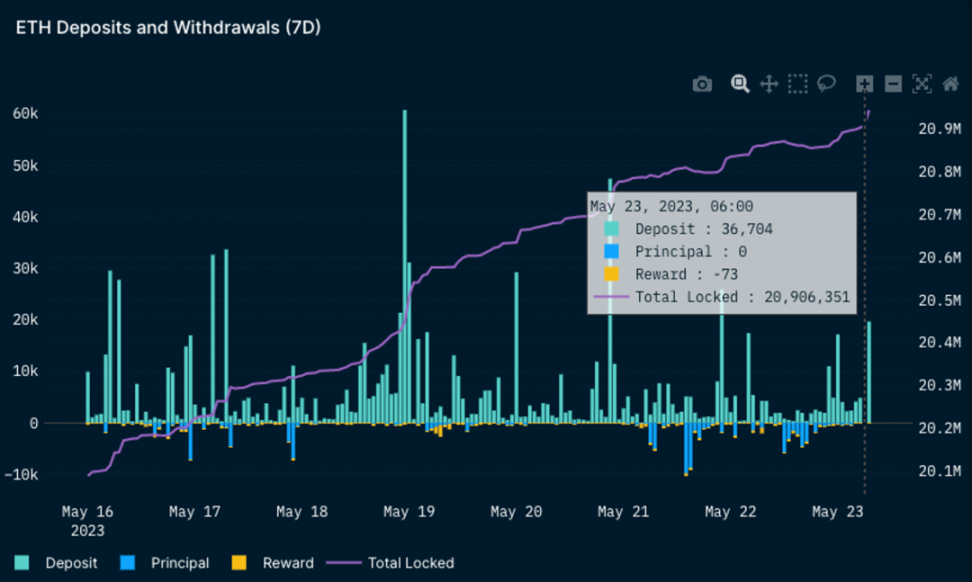
Task: Activate the Pan tool
Action: coord(769,84)
